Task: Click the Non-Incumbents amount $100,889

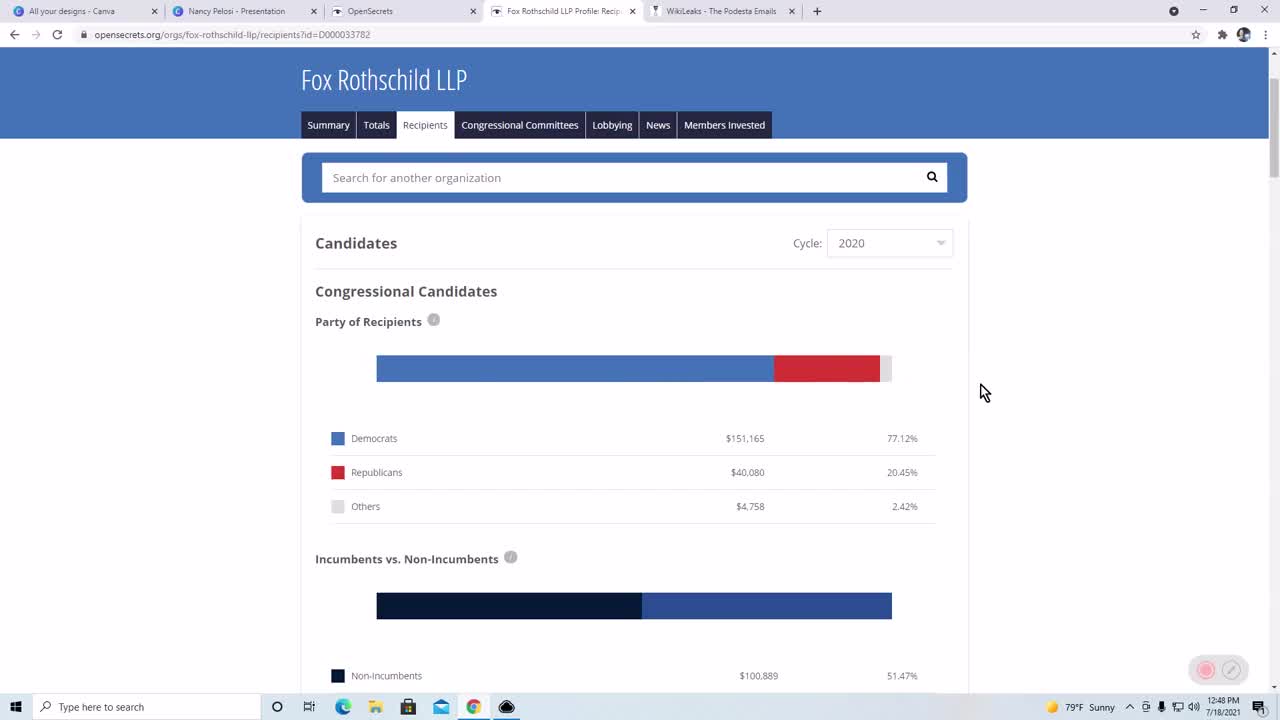Action: [x=758, y=675]
